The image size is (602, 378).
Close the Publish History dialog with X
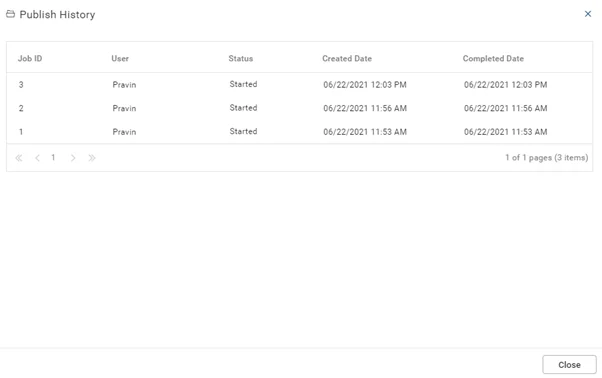pyautogui.click(x=587, y=14)
